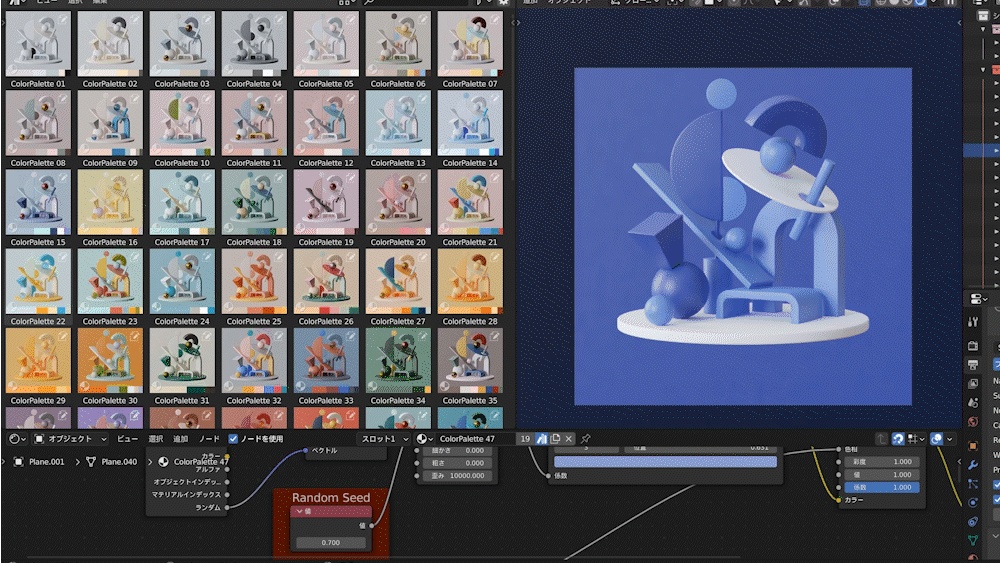The image size is (1000, 563).
Task: Open the Object Constraints tab
Action: 973,522
